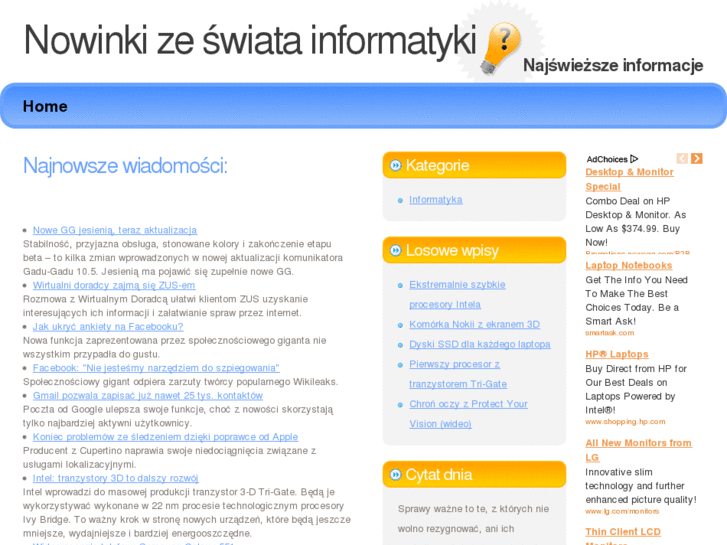
Task: Open Jak ukryć ankiety na Facebooku?
Action: coord(108,327)
